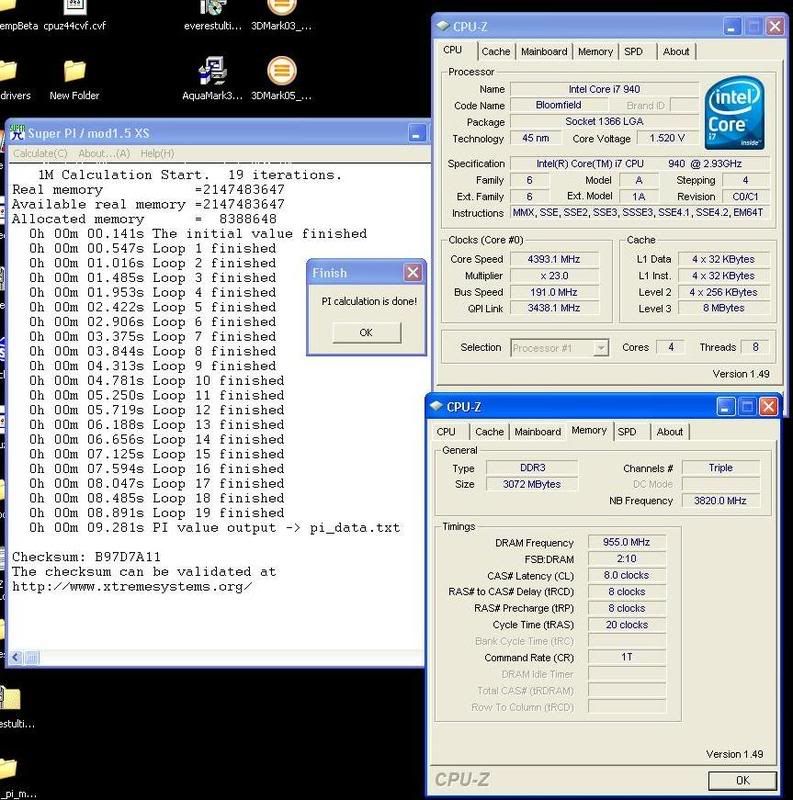Click the CAS# Latency 8.0 clocks value

click(627, 575)
